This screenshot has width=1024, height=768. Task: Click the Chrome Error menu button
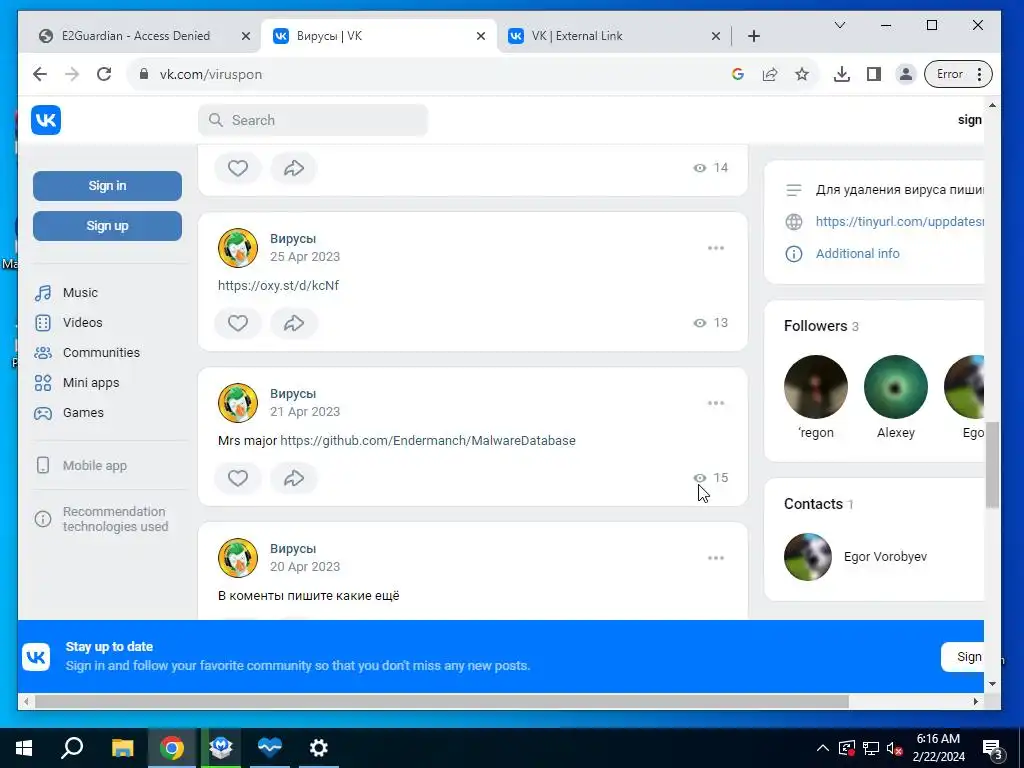pyautogui.click(x=958, y=74)
